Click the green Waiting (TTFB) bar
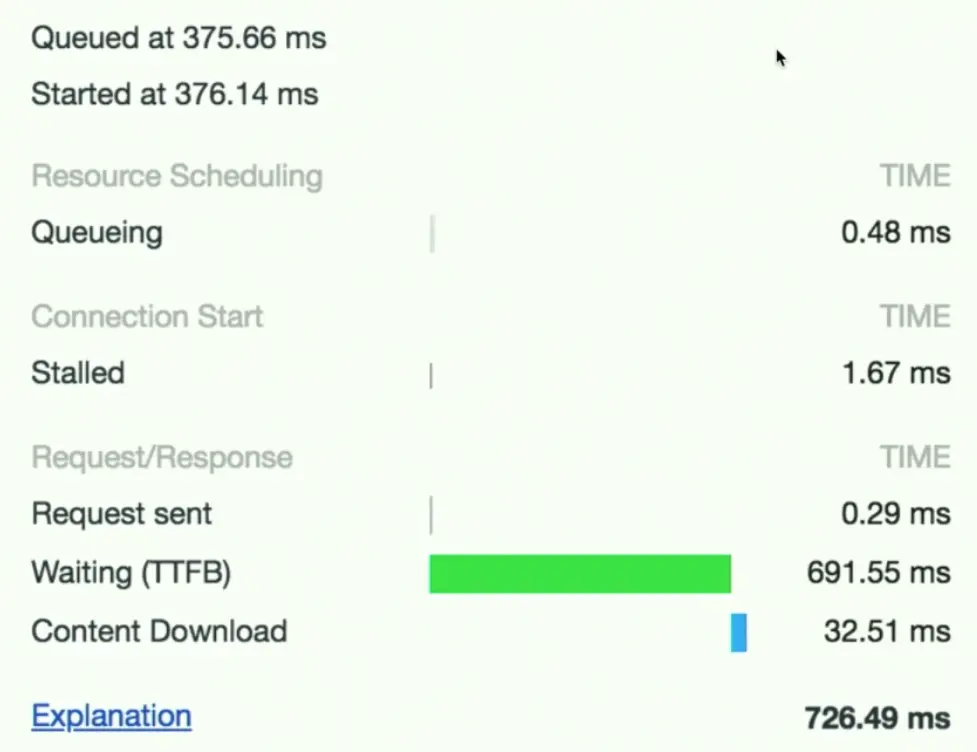This screenshot has width=977, height=752. pyautogui.click(x=580, y=573)
